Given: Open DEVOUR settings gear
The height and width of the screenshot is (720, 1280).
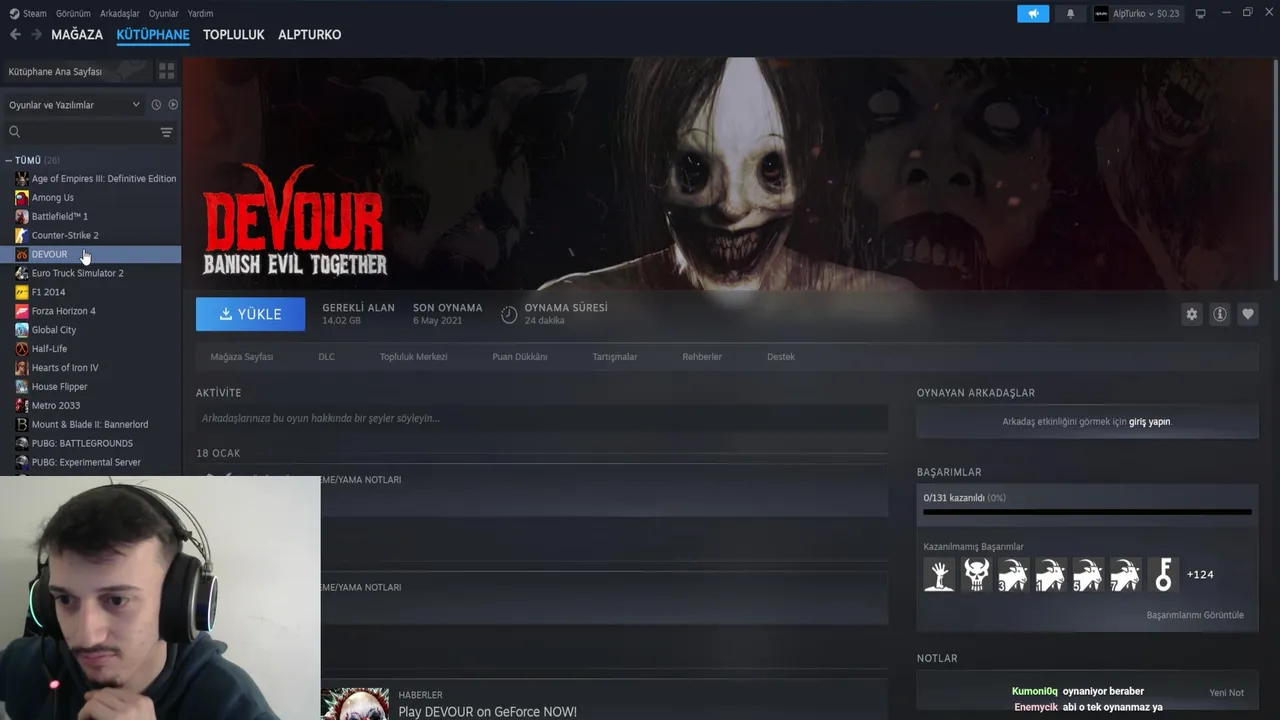Looking at the screenshot, I should pyautogui.click(x=1192, y=314).
